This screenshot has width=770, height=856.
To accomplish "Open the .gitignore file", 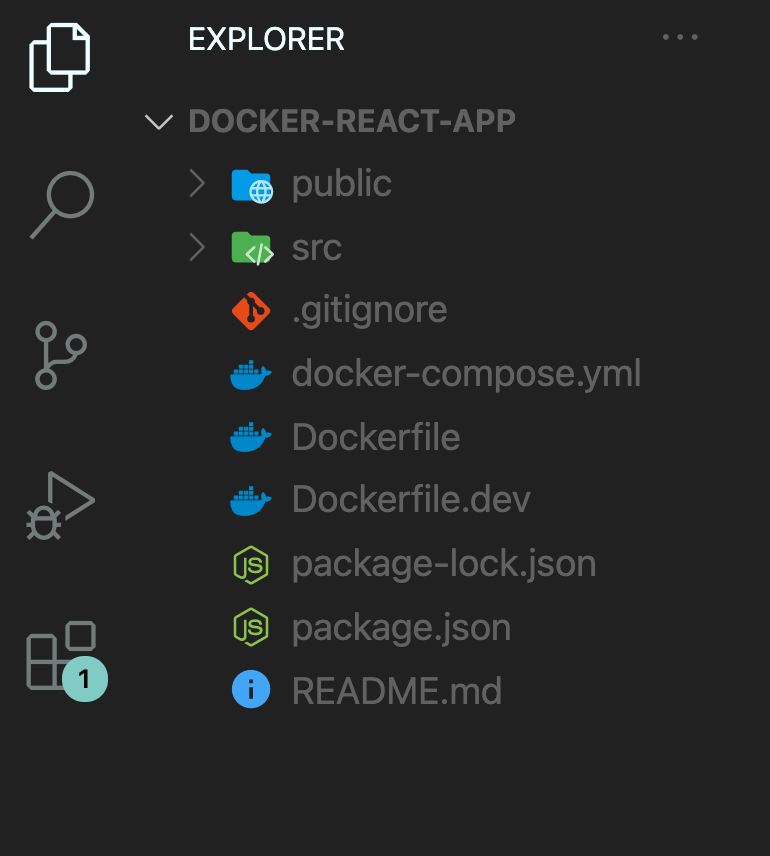I will [370, 312].
